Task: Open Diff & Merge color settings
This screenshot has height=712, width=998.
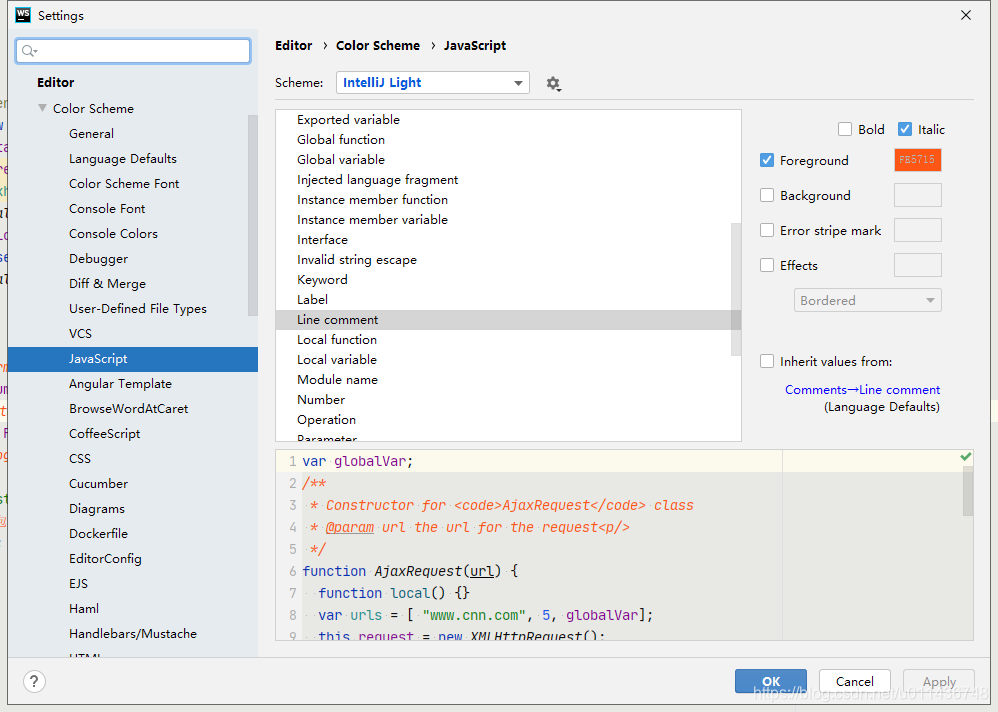Action: [x=108, y=284]
